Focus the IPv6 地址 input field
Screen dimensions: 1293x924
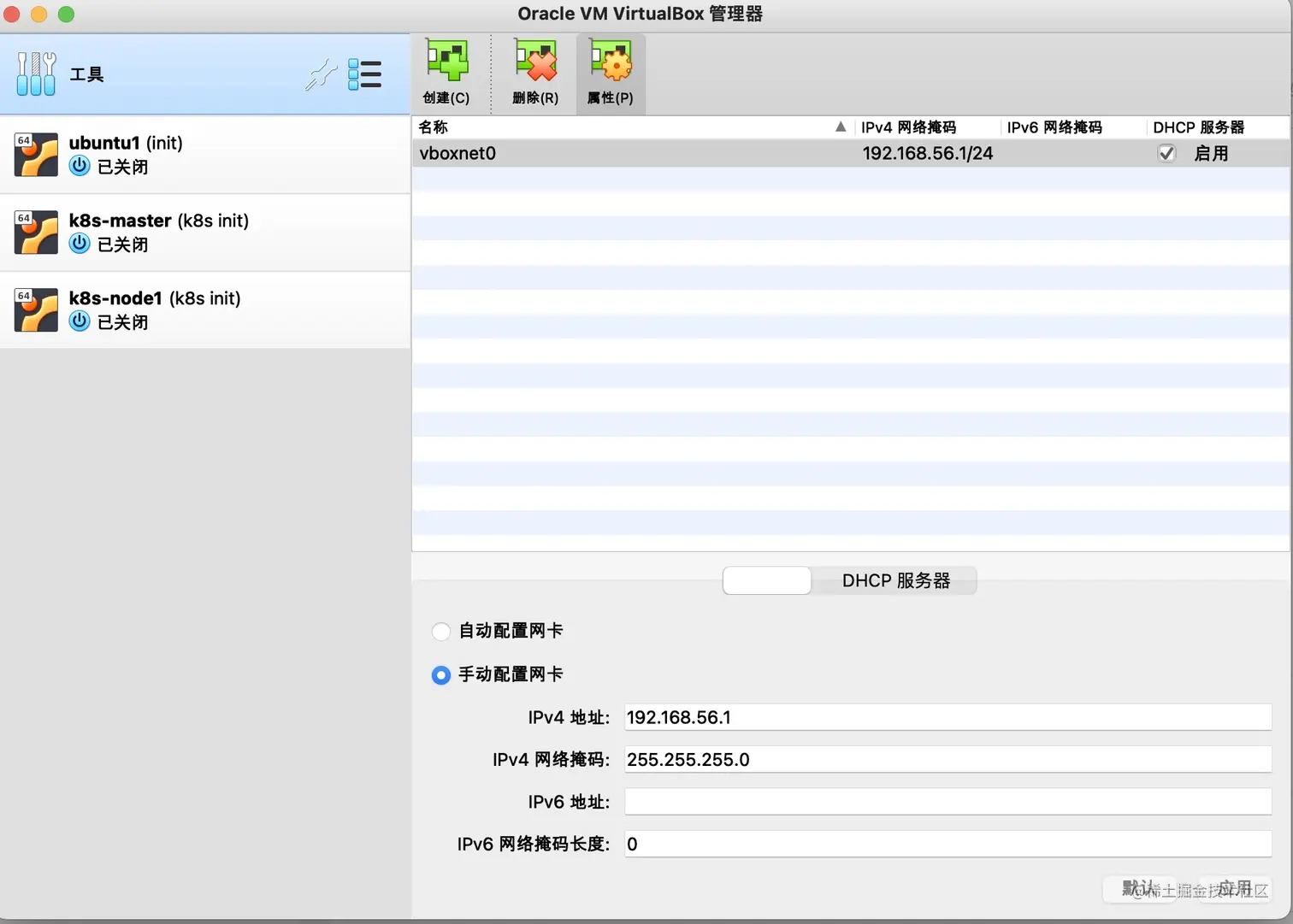click(x=948, y=802)
